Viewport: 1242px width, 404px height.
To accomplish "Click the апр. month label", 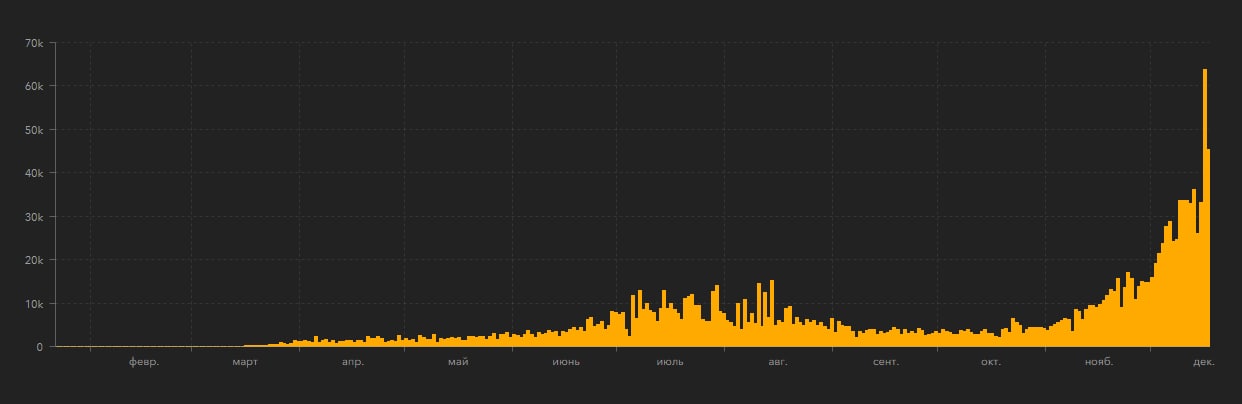I will 353,362.
